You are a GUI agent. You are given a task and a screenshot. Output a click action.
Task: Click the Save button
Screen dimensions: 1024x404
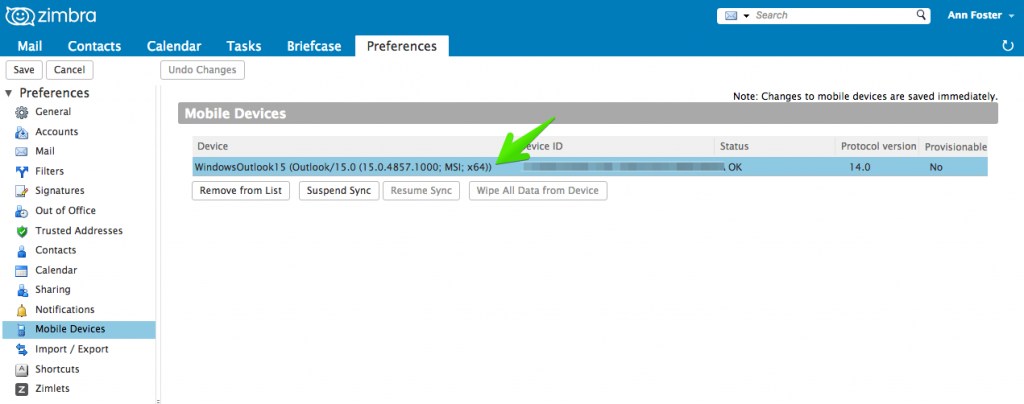[x=24, y=70]
